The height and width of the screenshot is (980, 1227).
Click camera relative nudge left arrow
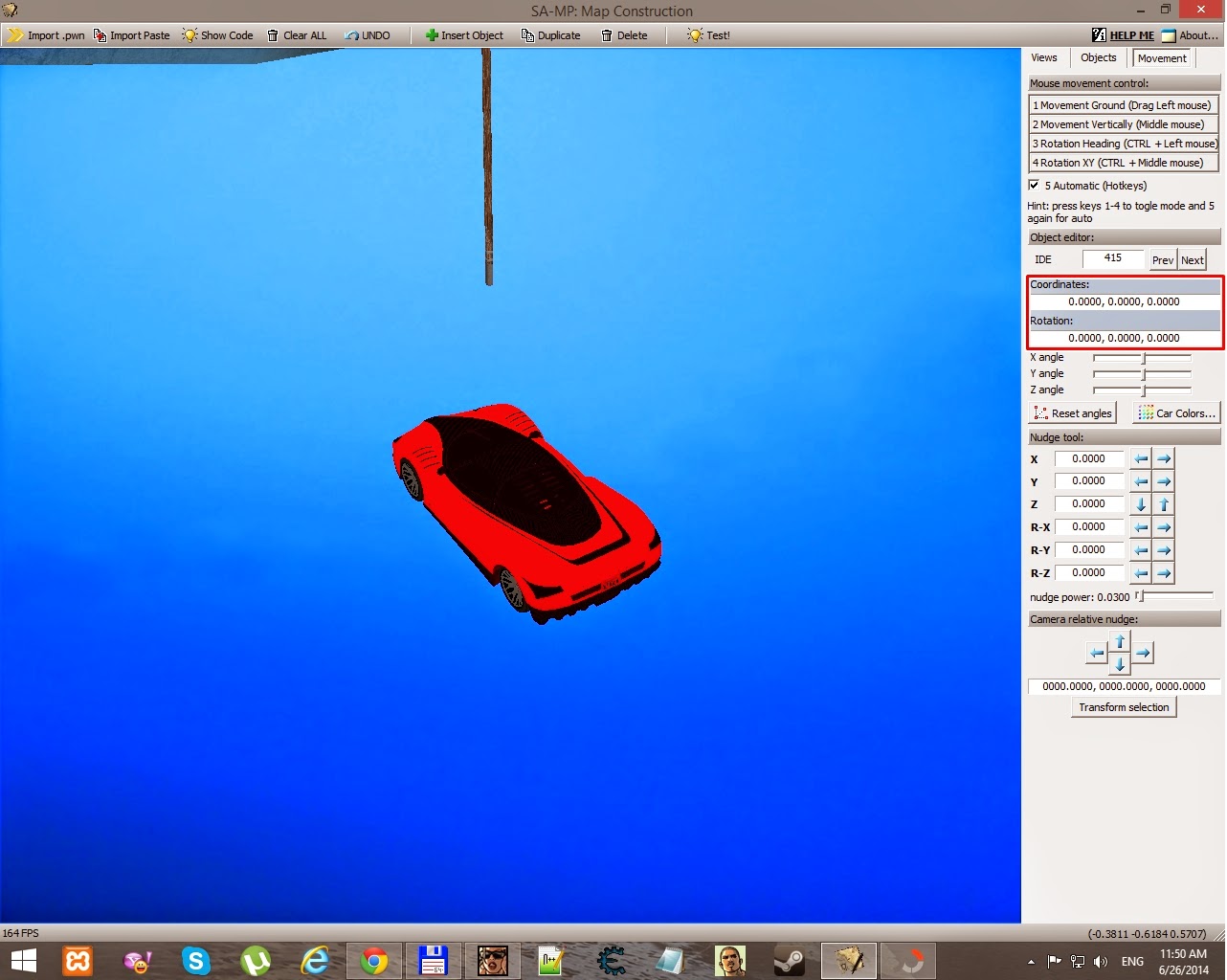[x=1097, y=654]
